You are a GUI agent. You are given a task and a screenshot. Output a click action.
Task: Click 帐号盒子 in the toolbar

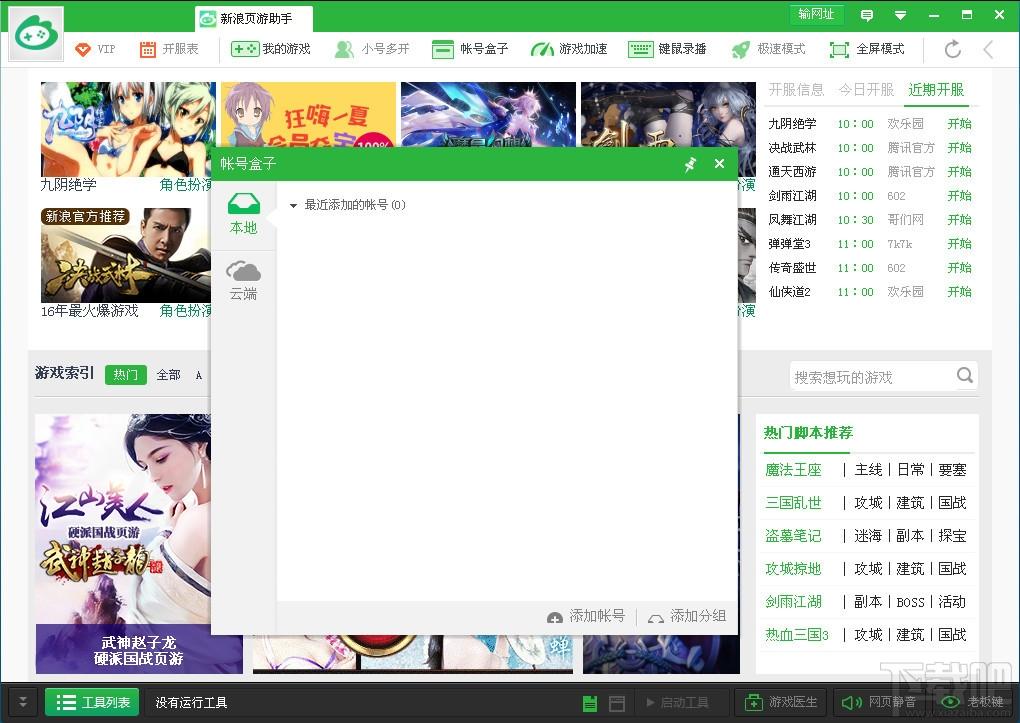point(470,49)
